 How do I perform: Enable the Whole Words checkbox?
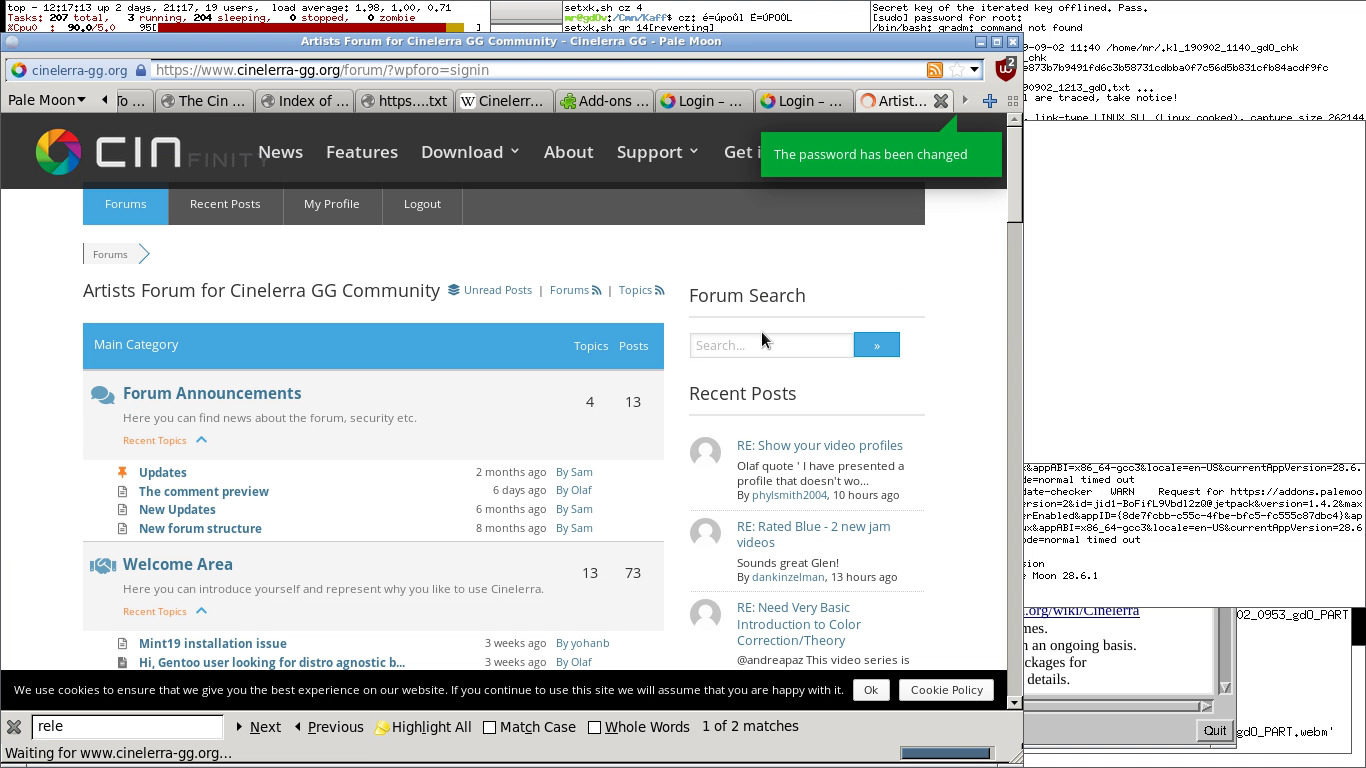pyautogui.click(x=594, y=727)
